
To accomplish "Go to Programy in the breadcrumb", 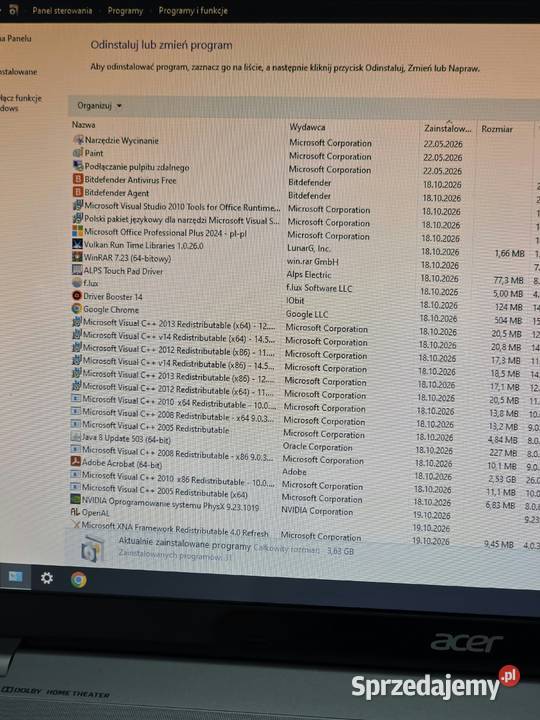I will coord(125,11).
